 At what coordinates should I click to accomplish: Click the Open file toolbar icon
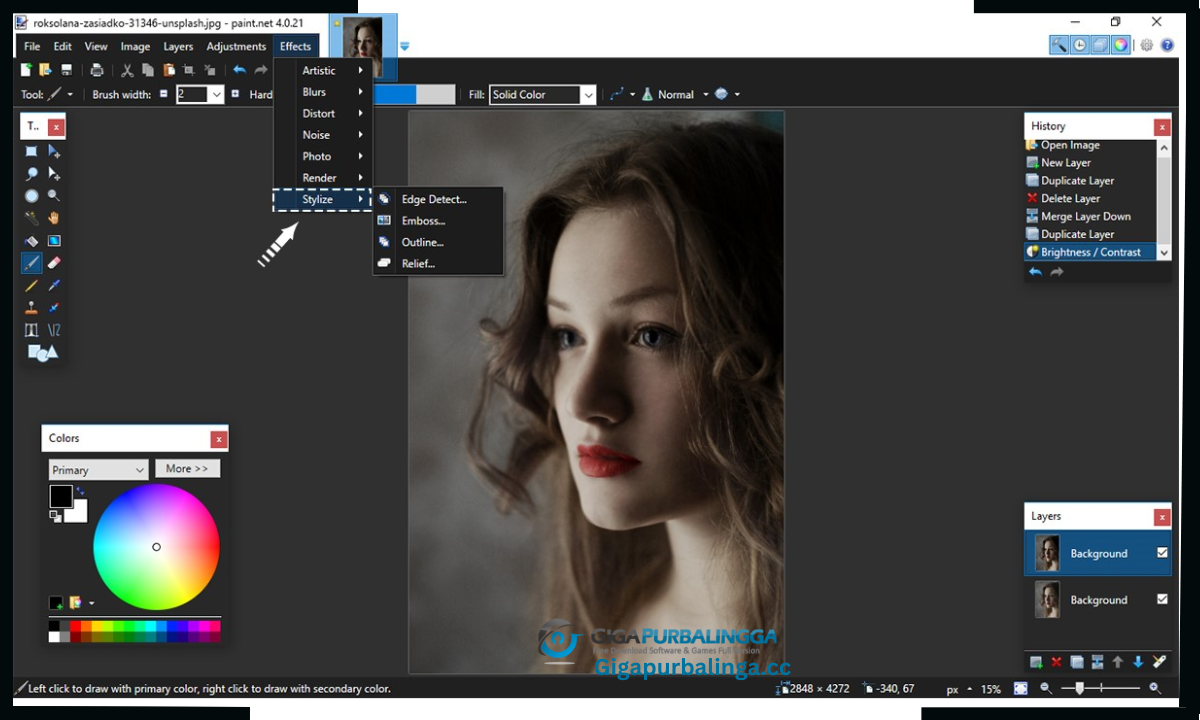(45, 70)
